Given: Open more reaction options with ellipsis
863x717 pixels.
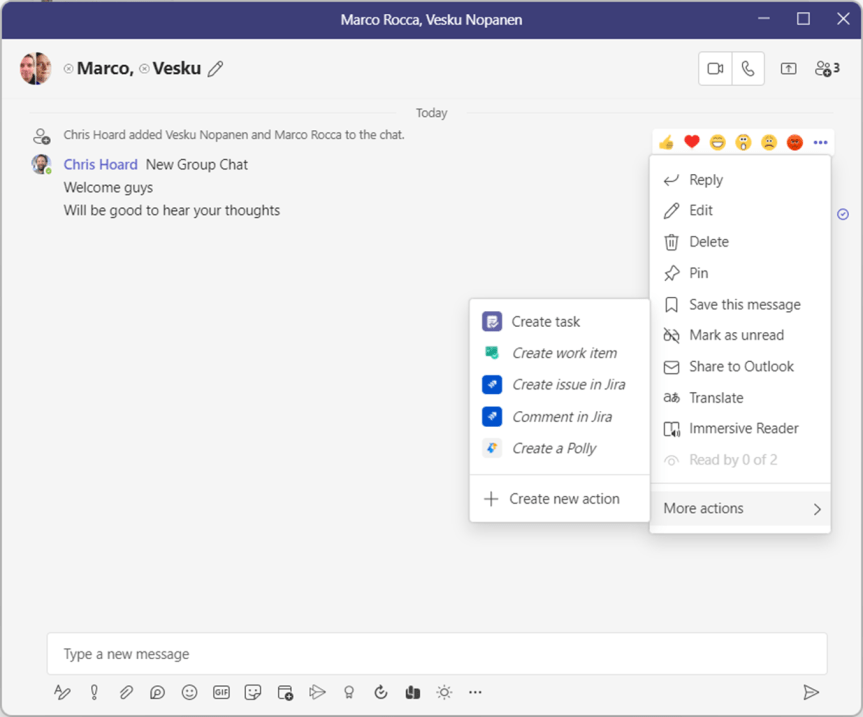Looking at the screenshot, I should pyautogui.click(x=820, y=142).
